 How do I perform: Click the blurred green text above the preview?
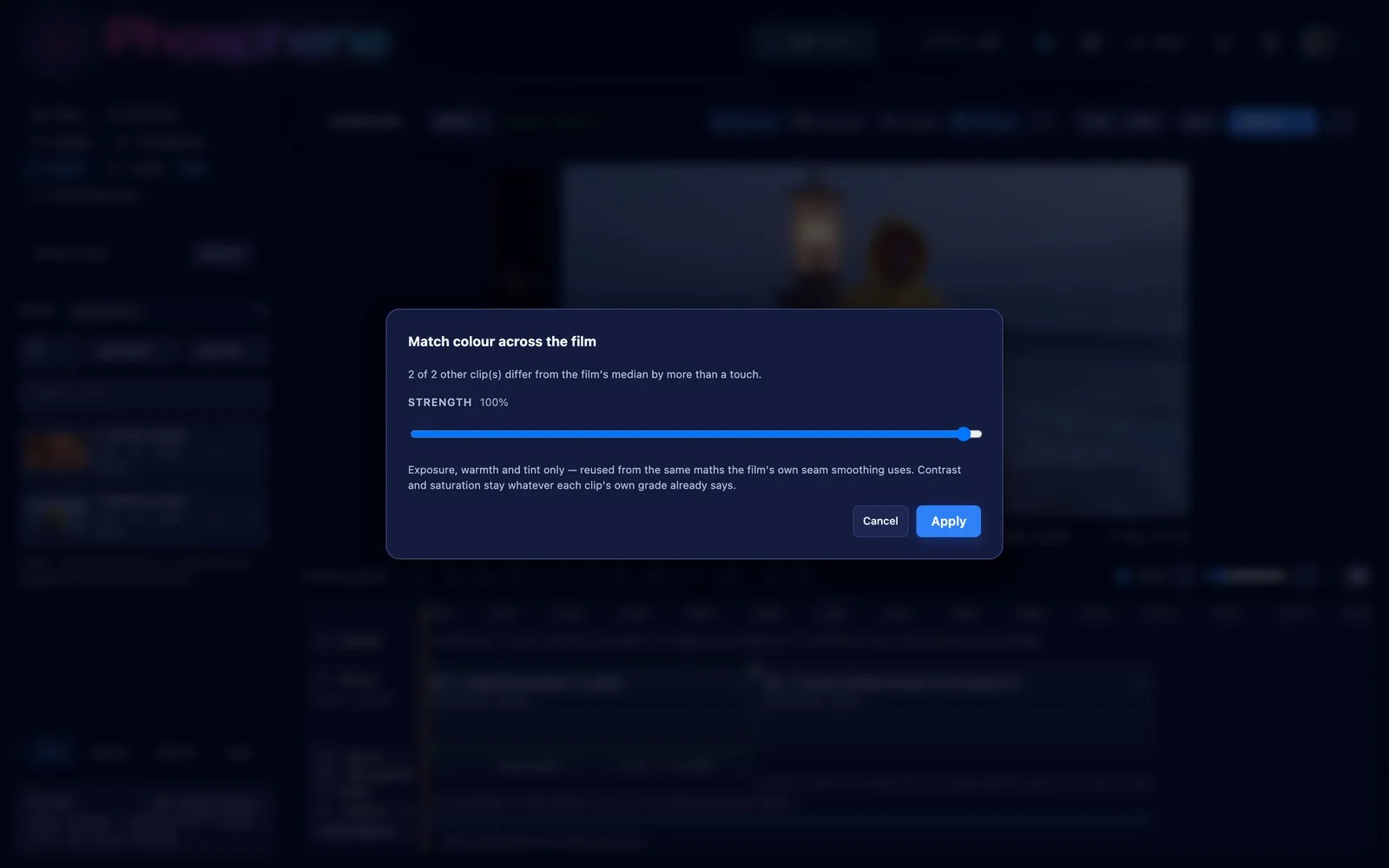click(x=550, y=122)
